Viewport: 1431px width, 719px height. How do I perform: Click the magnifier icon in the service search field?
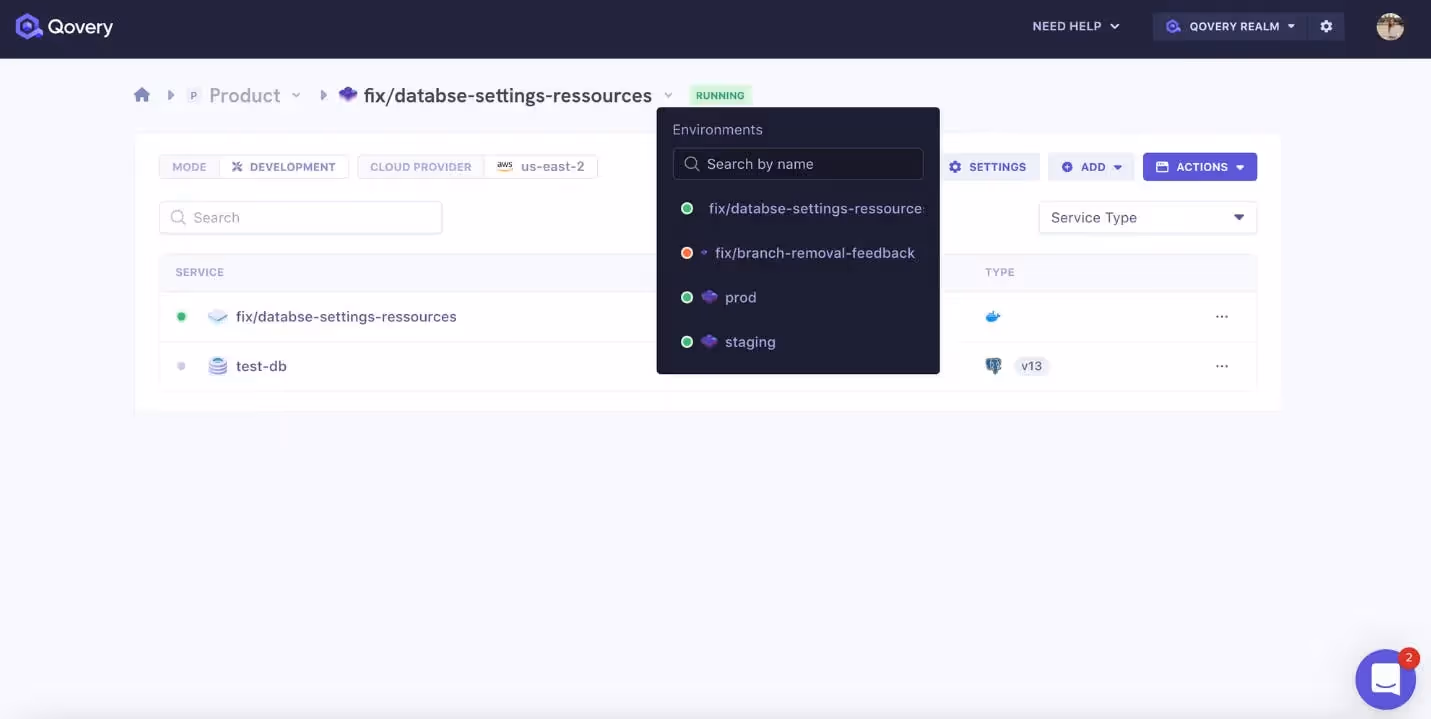tap(178, 217)
